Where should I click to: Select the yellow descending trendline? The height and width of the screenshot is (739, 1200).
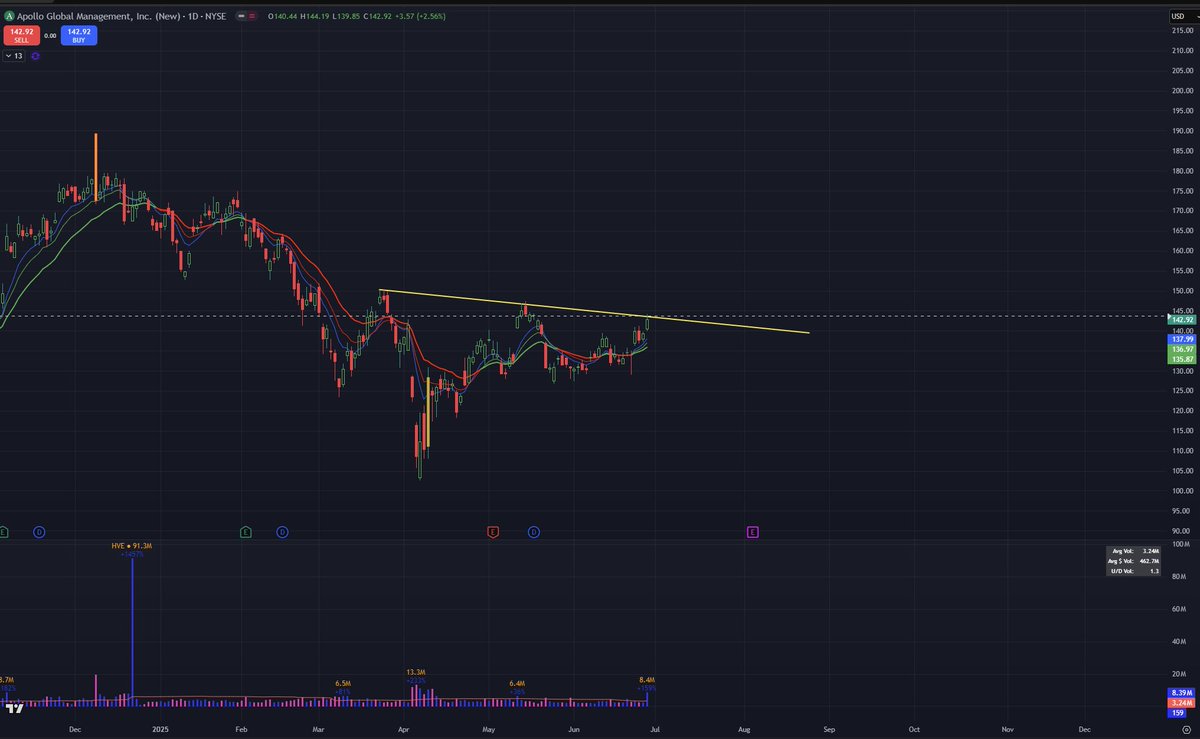(x=594, y=311)
